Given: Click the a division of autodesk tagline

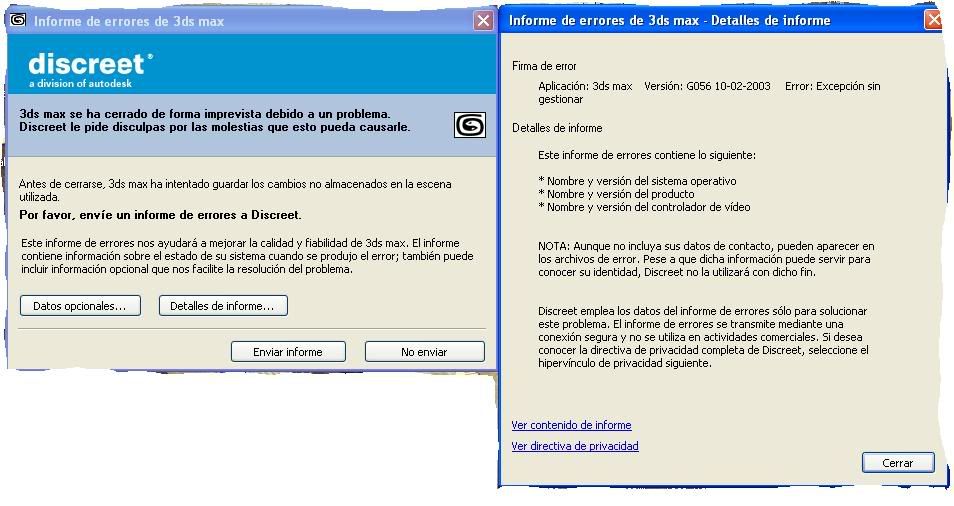Looking at the screenshot, I should pyautogui.click(x=80, y=83).
